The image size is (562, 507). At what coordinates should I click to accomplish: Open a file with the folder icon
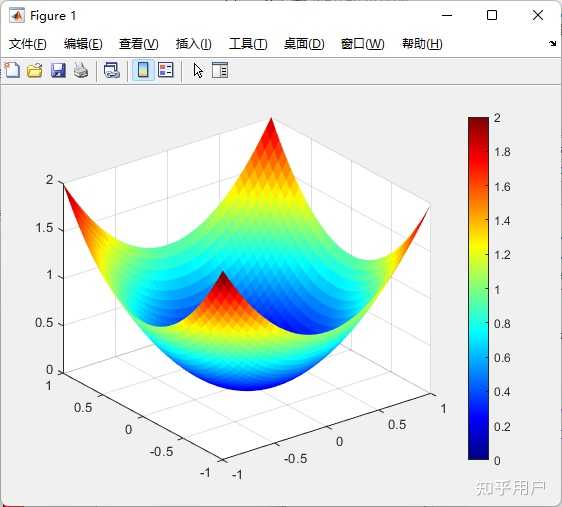[x=35, y=70]
